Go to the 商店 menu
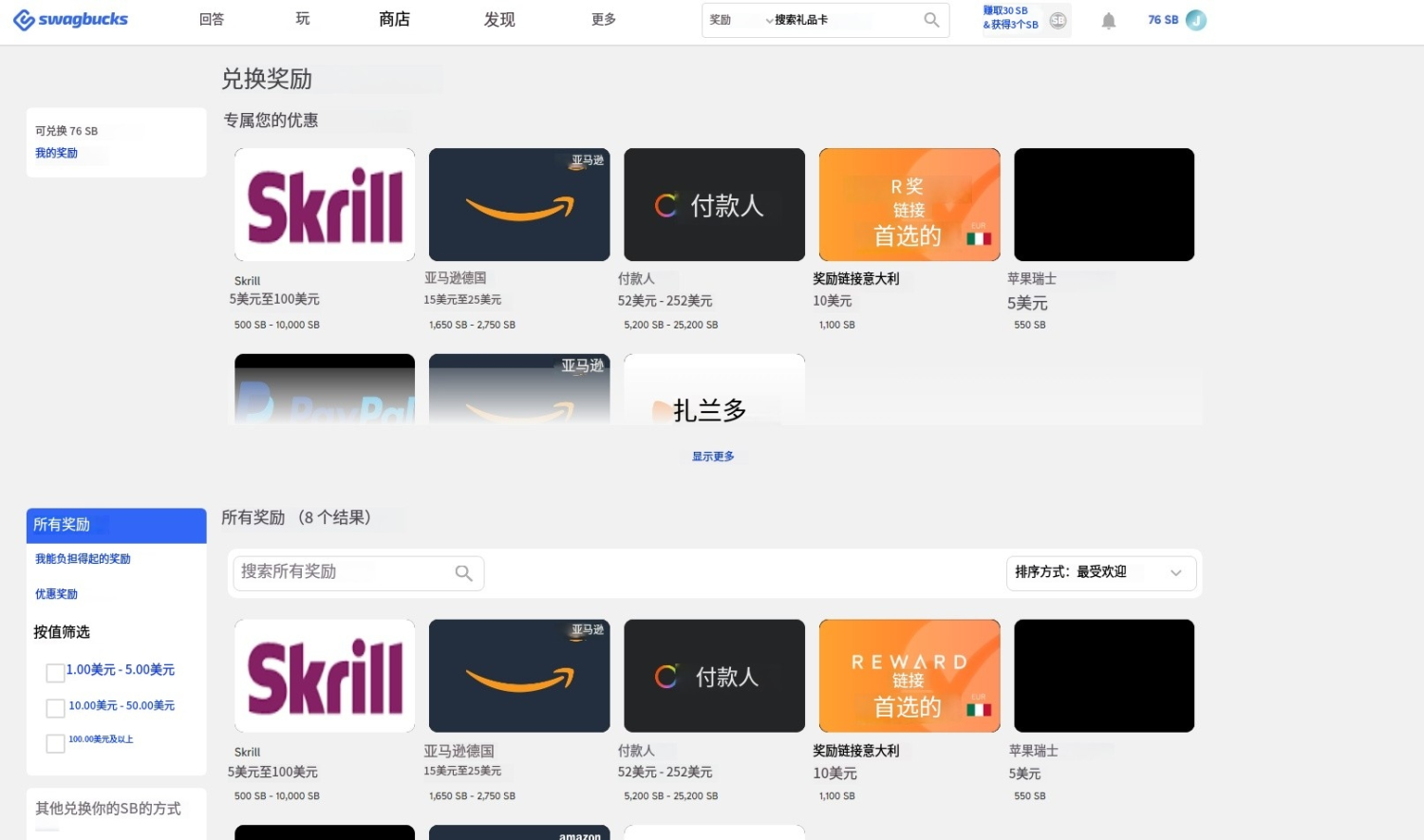Viewport: 1424px width, 840px height. [x=394, y=20]
